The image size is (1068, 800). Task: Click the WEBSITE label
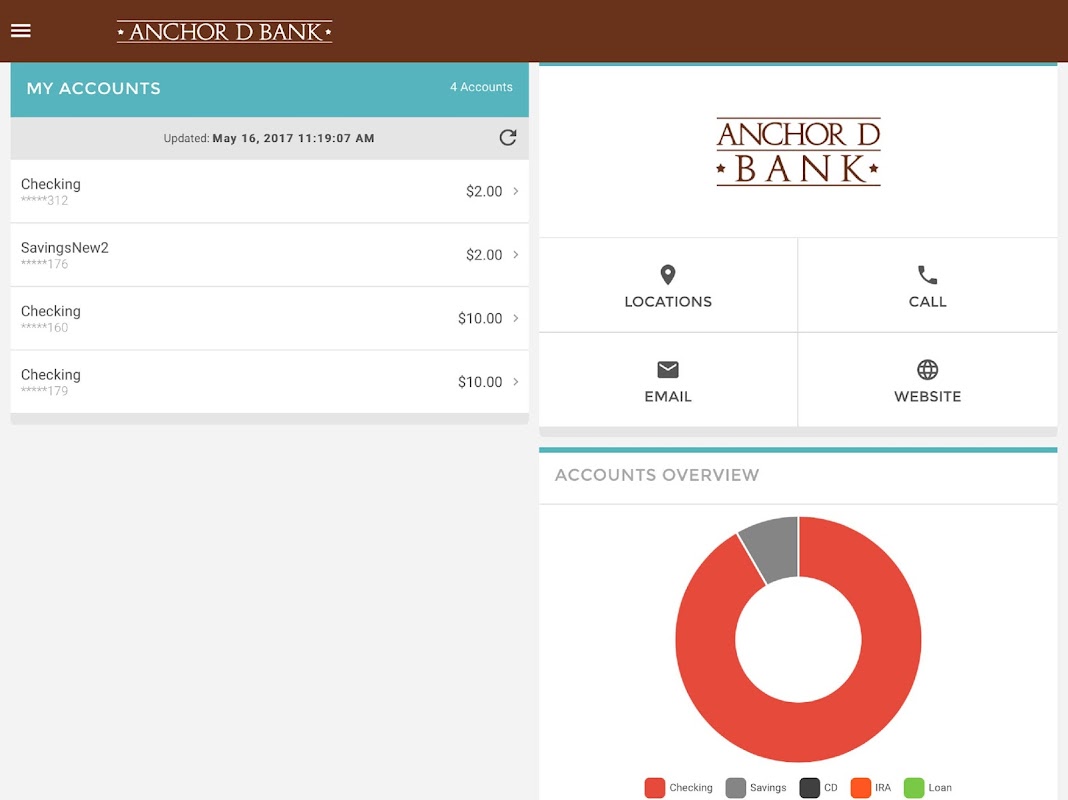(927, 396)
